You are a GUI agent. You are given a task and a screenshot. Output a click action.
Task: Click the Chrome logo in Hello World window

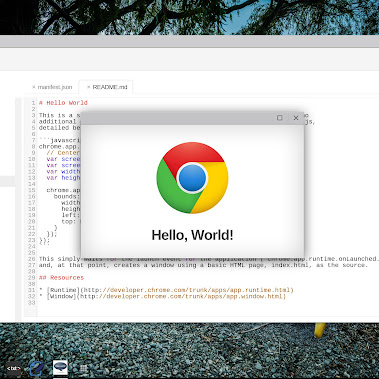coord(192,178)
